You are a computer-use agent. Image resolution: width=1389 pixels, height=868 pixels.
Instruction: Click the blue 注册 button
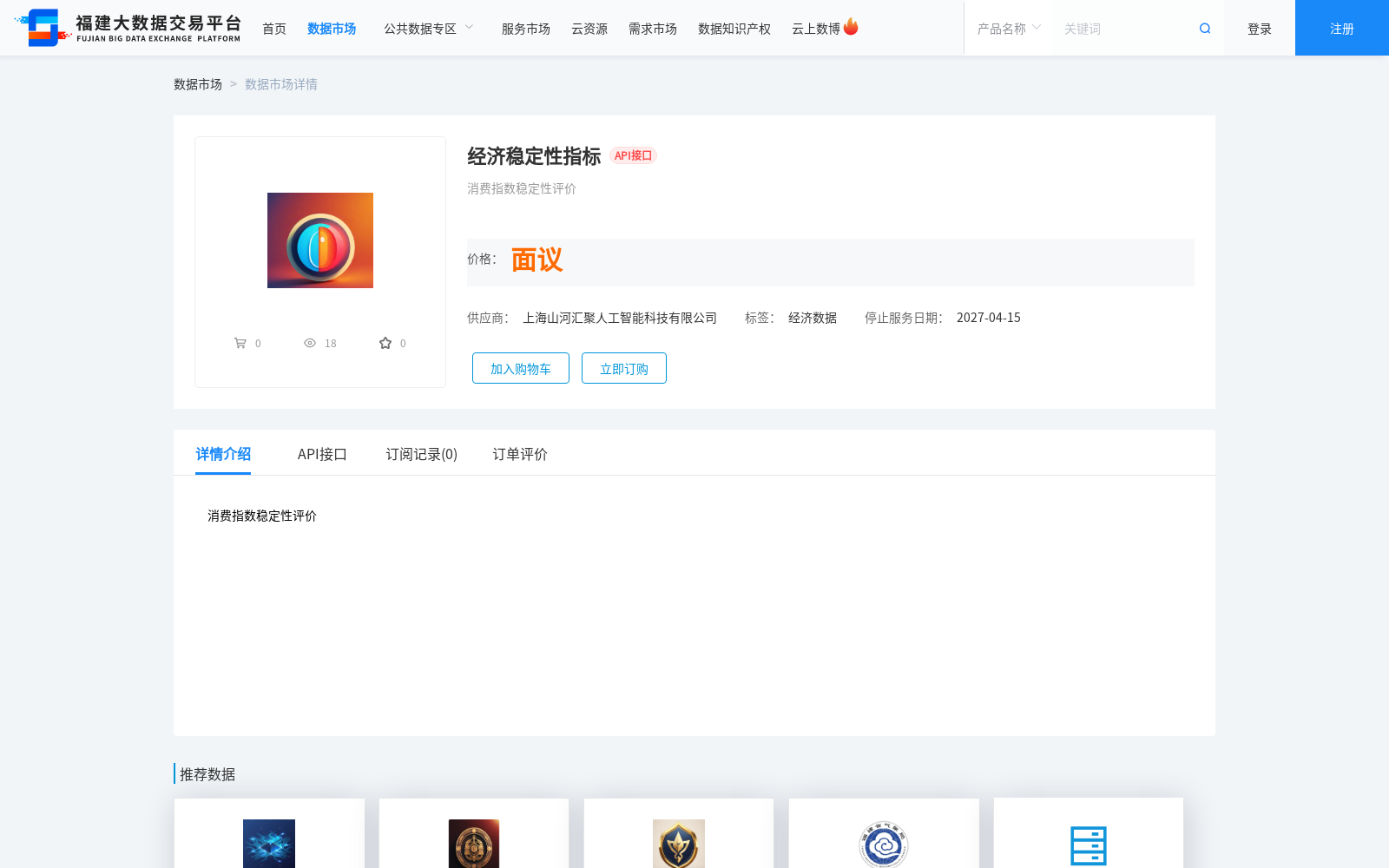click(1342, 28)
